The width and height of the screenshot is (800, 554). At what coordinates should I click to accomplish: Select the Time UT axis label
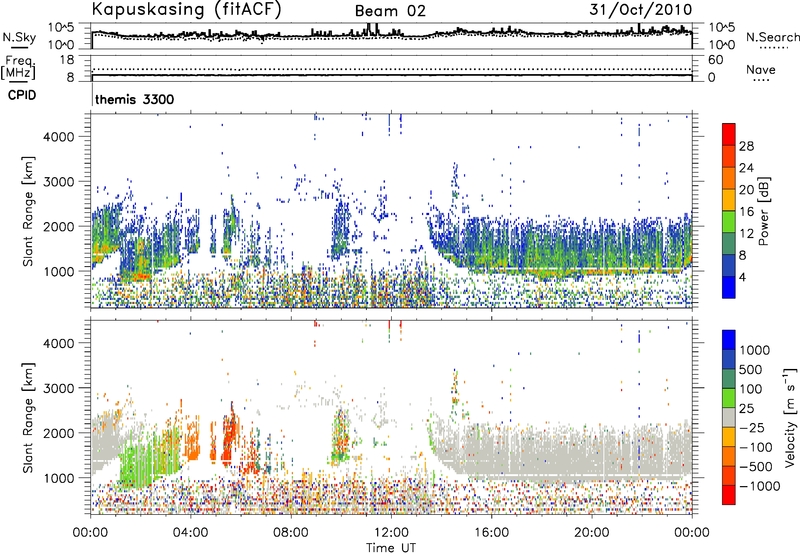pyautogui.click(x=391, y=548)
